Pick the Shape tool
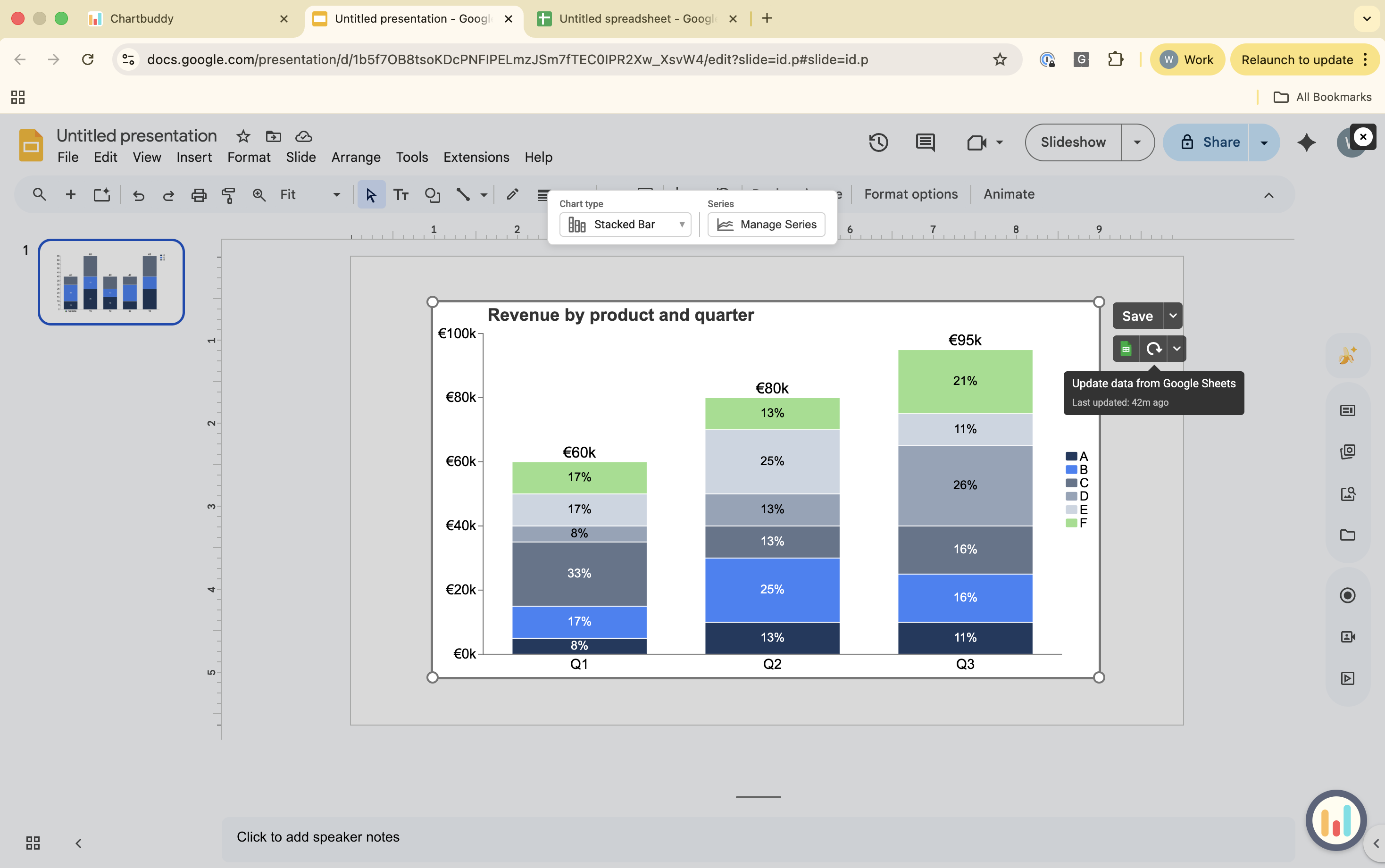 pos(432,195)
